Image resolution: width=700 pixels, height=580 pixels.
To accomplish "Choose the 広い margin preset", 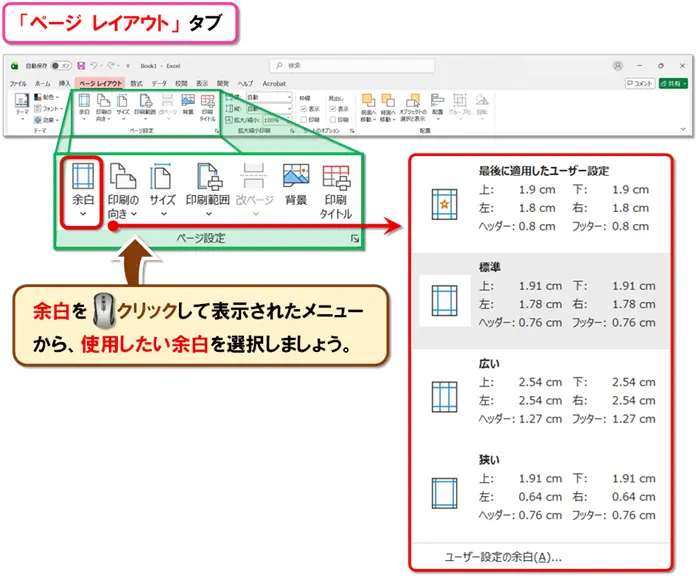I will tap(541, 396).
